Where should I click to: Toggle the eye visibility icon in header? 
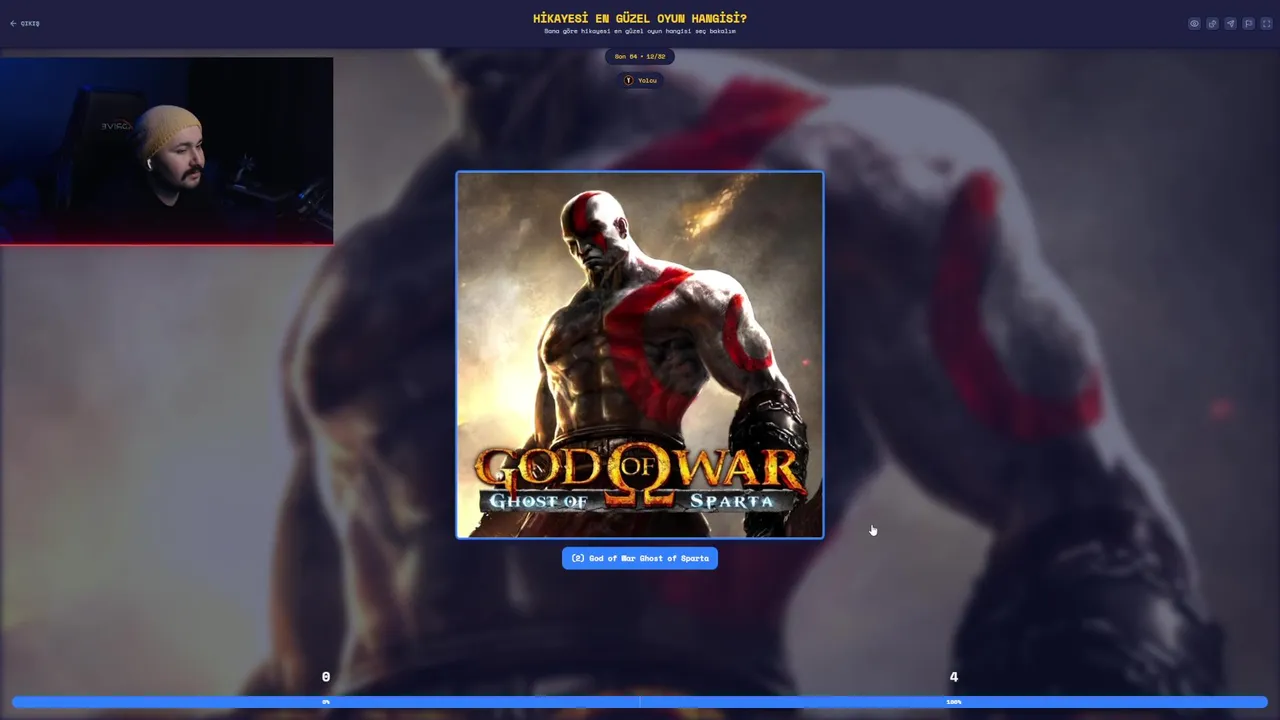1194,23
